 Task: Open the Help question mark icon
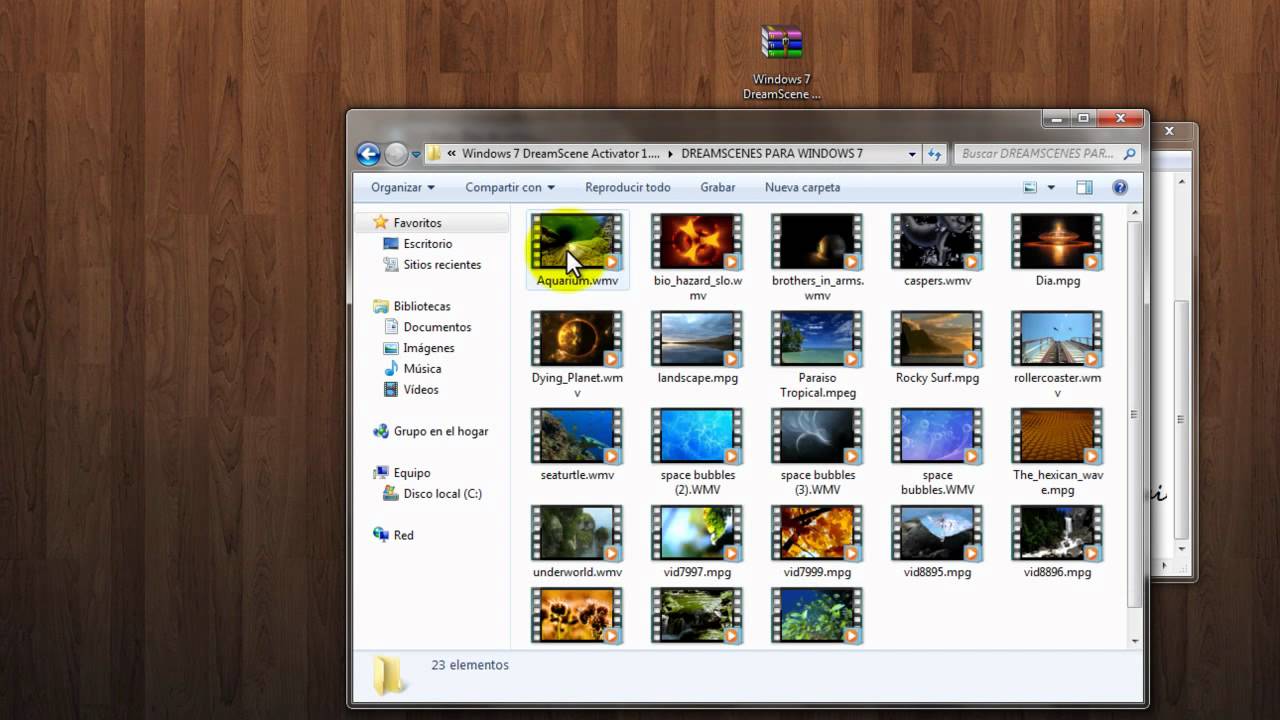click(x=1120, y=187)
